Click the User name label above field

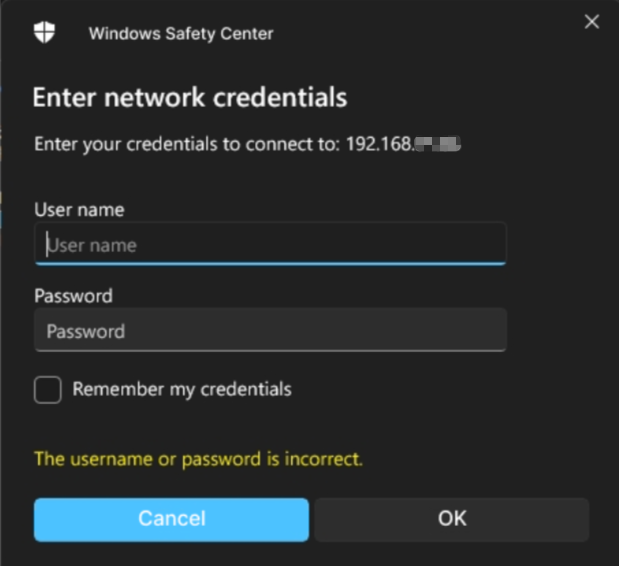(79, 210)
